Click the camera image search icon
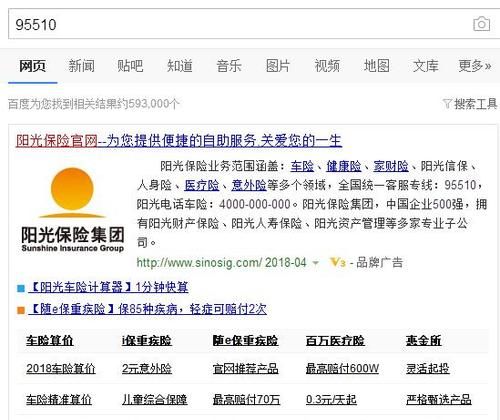The width and height of the screenshot is (500, 420). pos(481,24)
